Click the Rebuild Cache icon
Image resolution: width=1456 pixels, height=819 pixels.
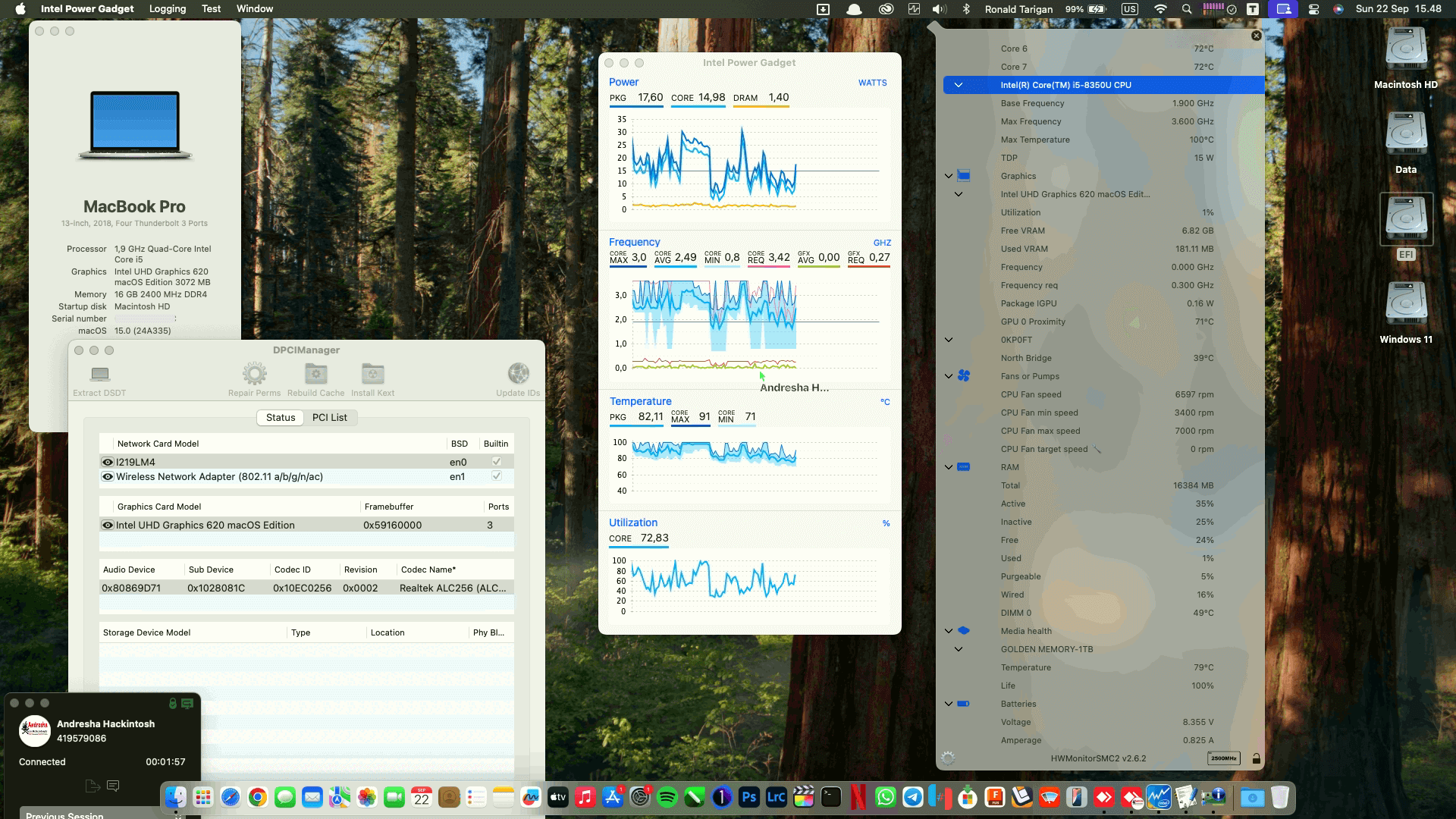315,373
